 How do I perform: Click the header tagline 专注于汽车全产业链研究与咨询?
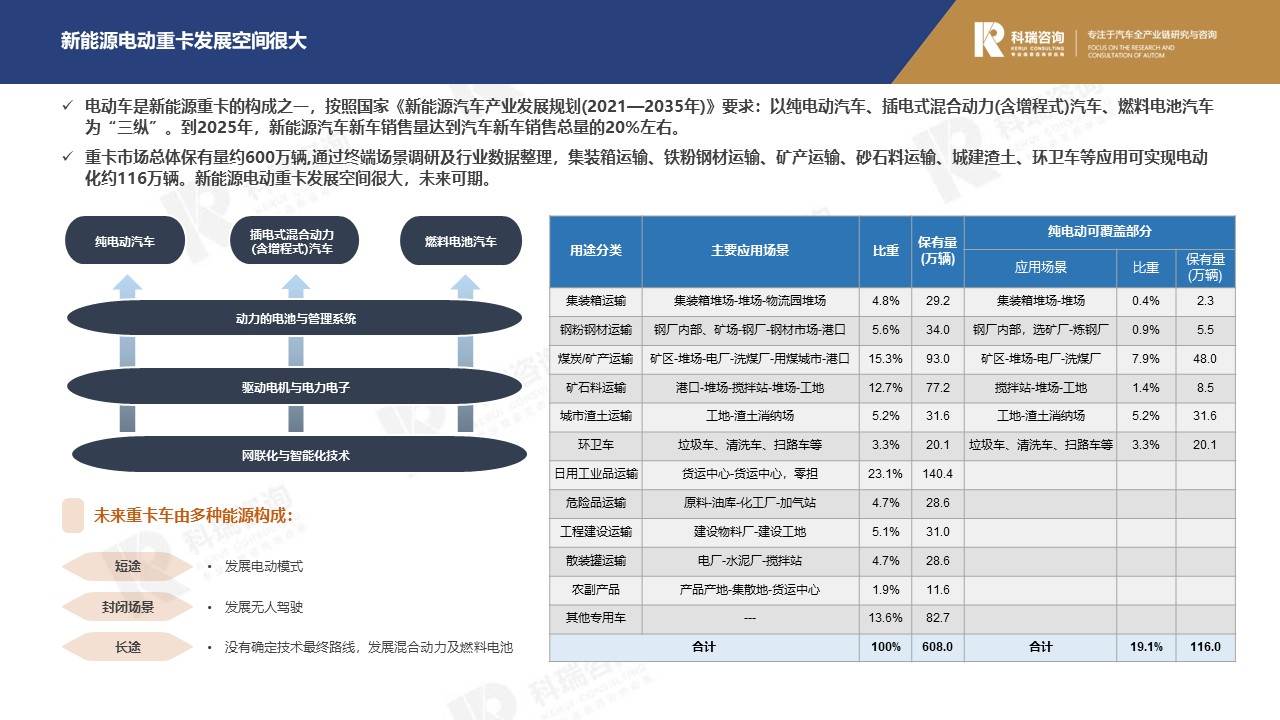[x=1152, y=34]
